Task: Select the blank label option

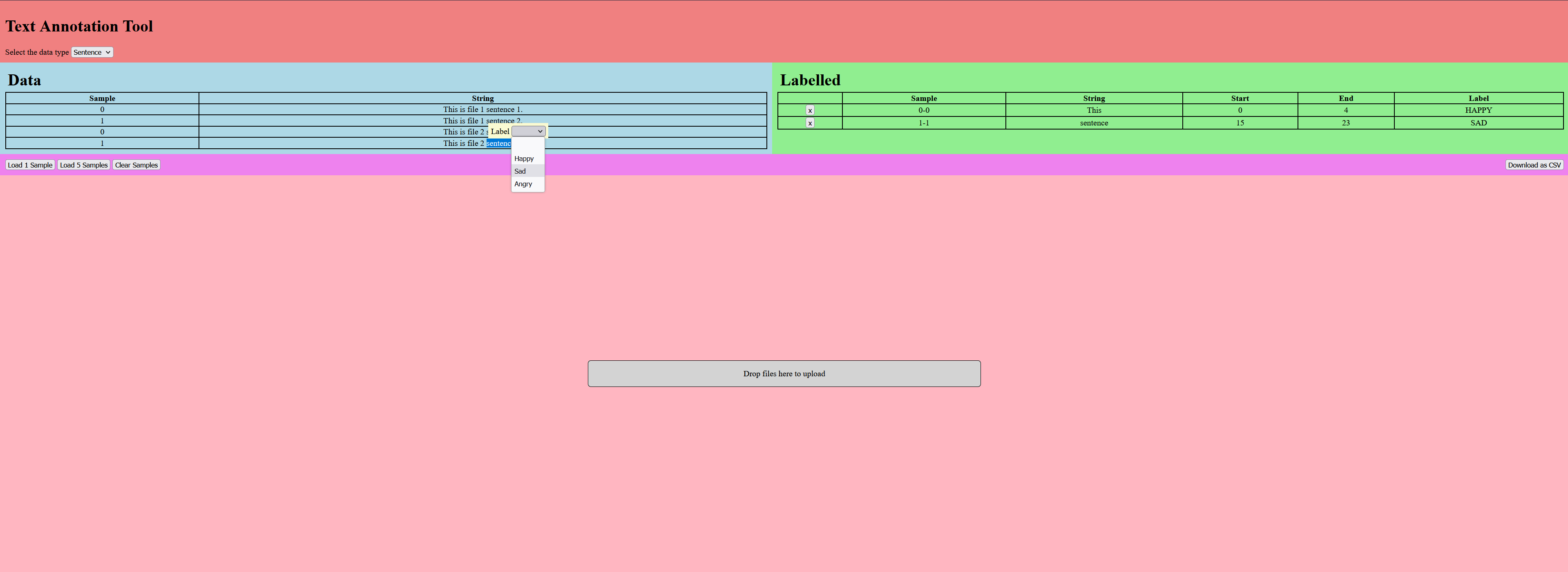Action: click(527, 145)
